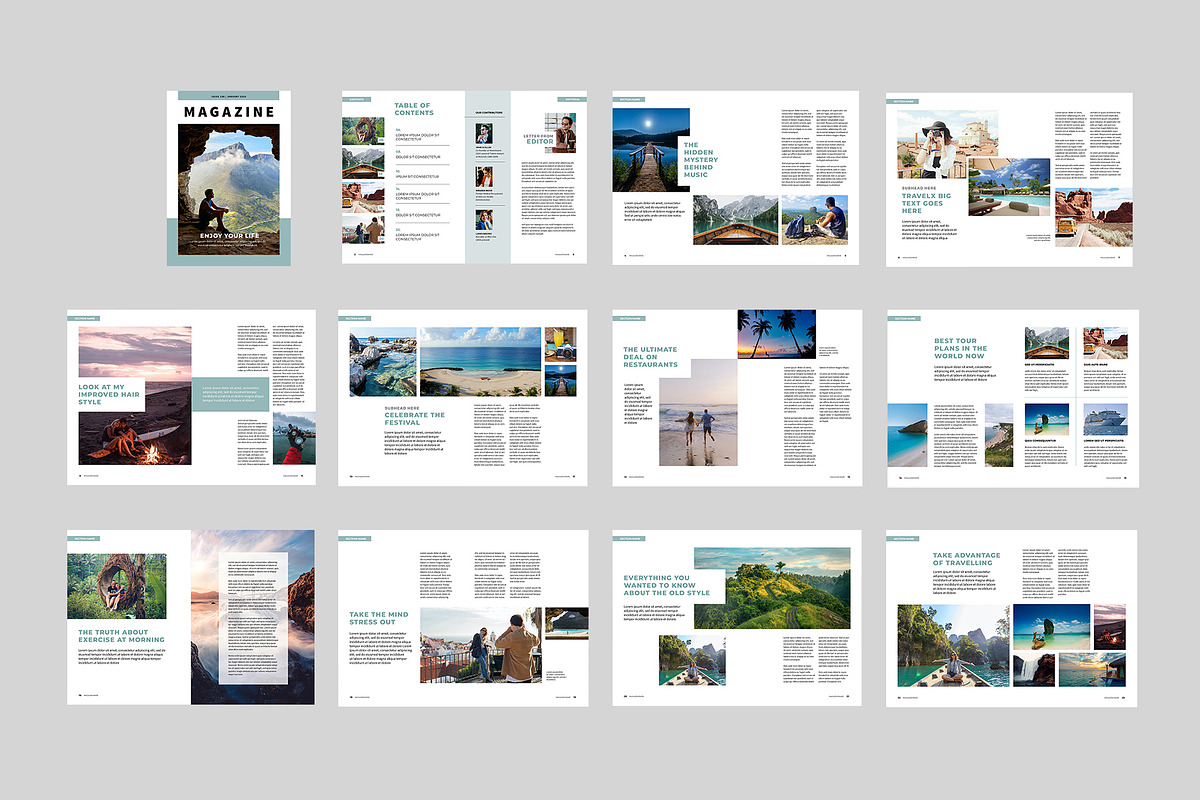Select turquoise sea with rock photo in Tour Plans

click(909, 435)
